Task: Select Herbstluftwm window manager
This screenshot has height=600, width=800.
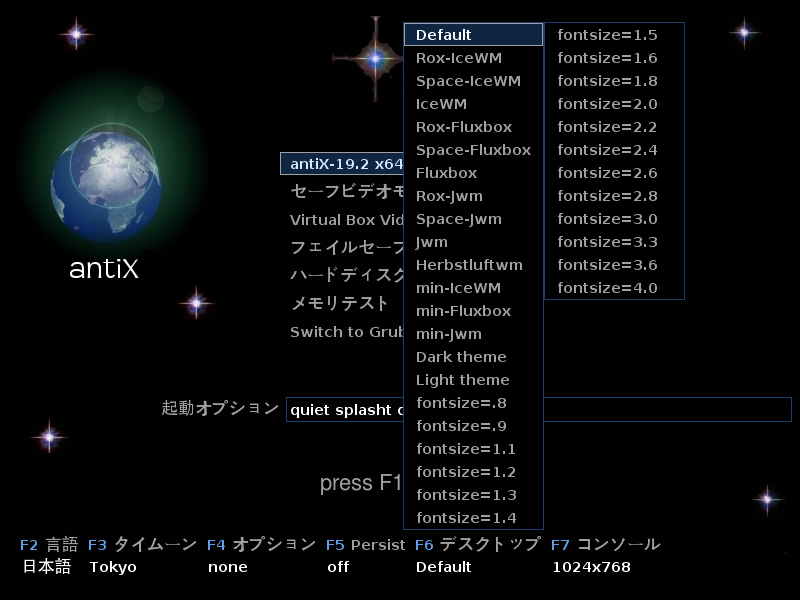Action: (x=473, y=264)
